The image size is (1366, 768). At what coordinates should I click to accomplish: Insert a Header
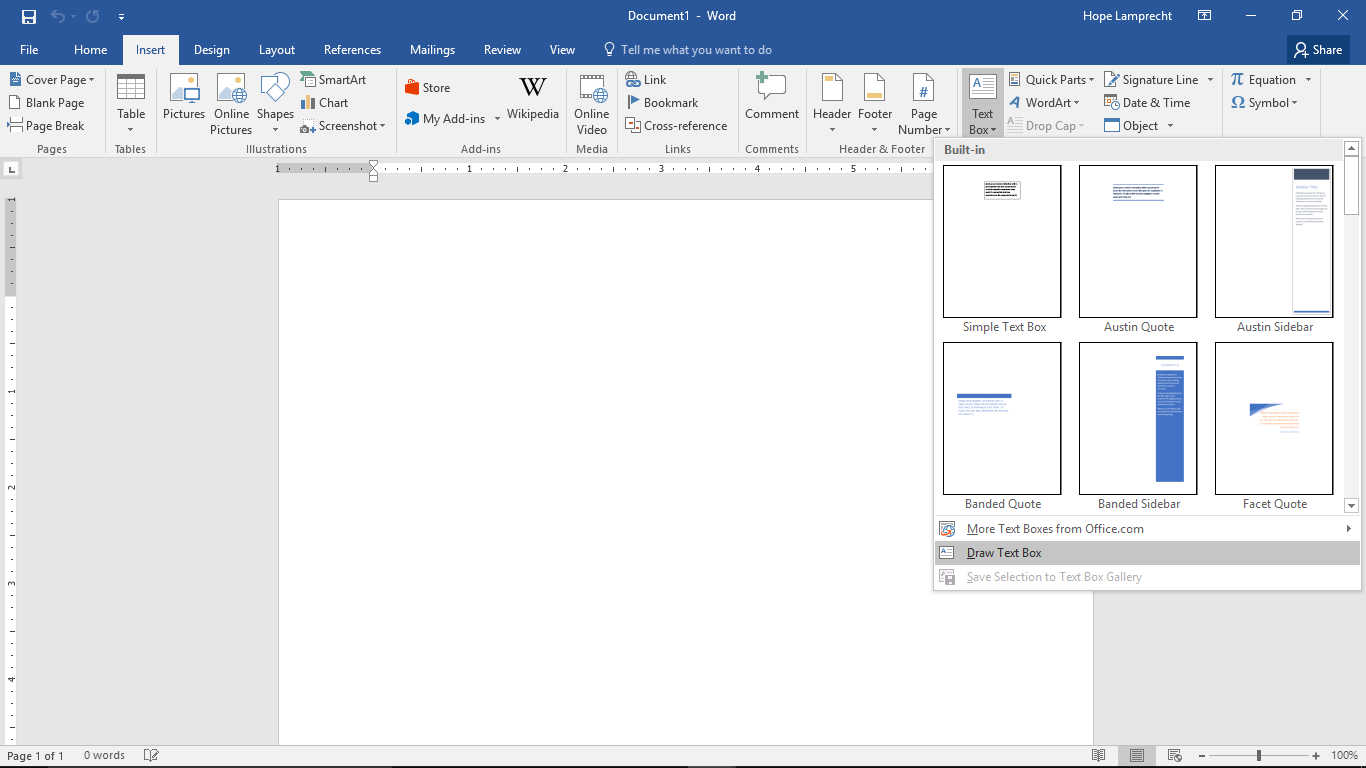coord(831,103)
